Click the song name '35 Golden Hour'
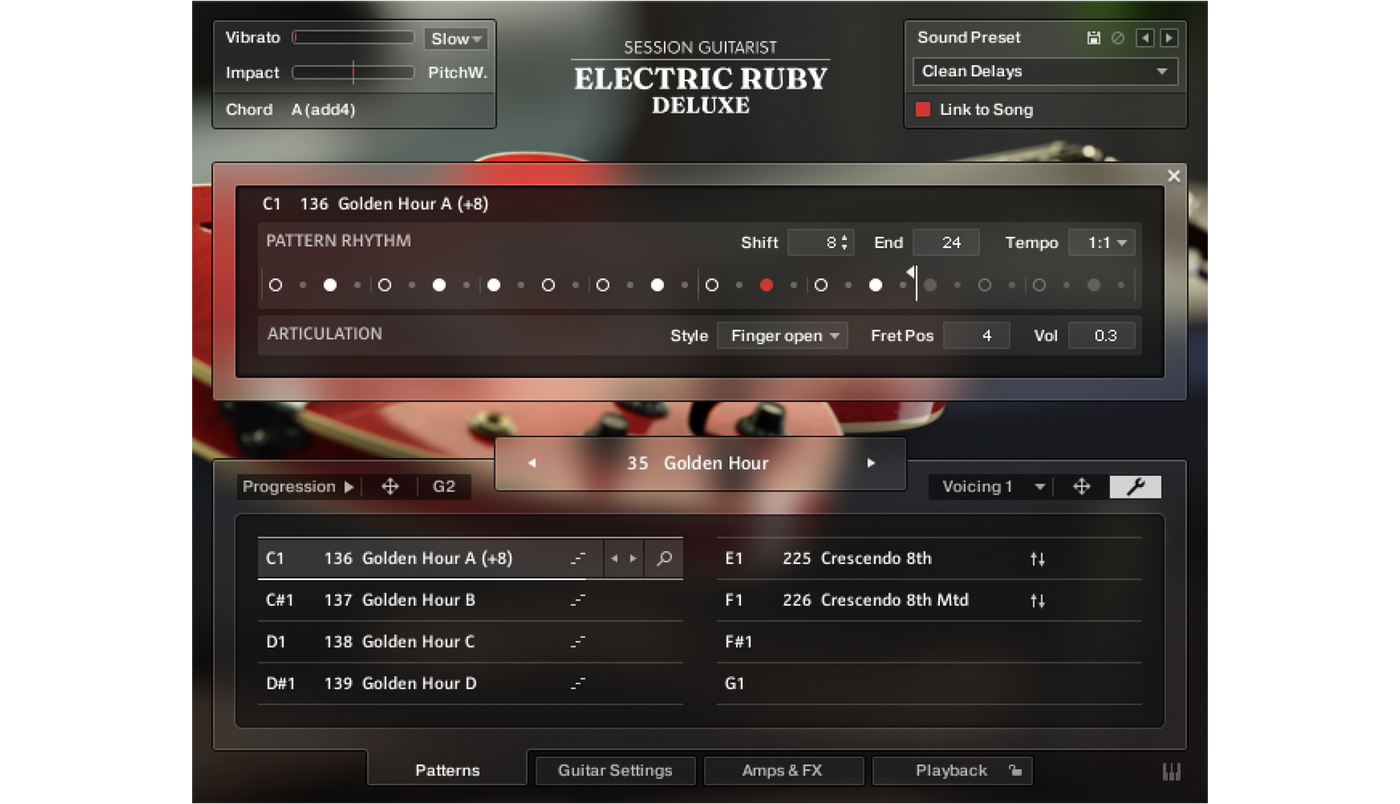Screen dimensions: 1400x804 tap(698, 463)
